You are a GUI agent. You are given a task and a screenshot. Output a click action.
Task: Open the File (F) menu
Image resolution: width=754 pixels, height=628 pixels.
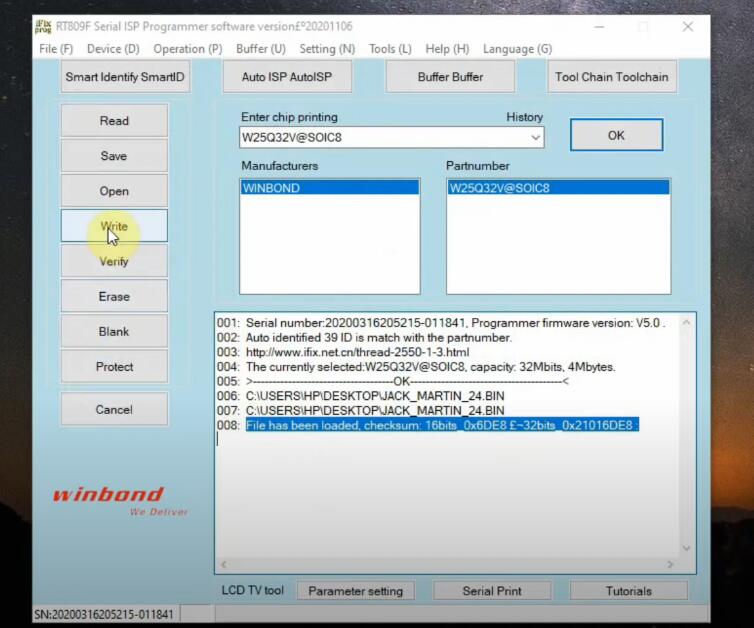56,49
